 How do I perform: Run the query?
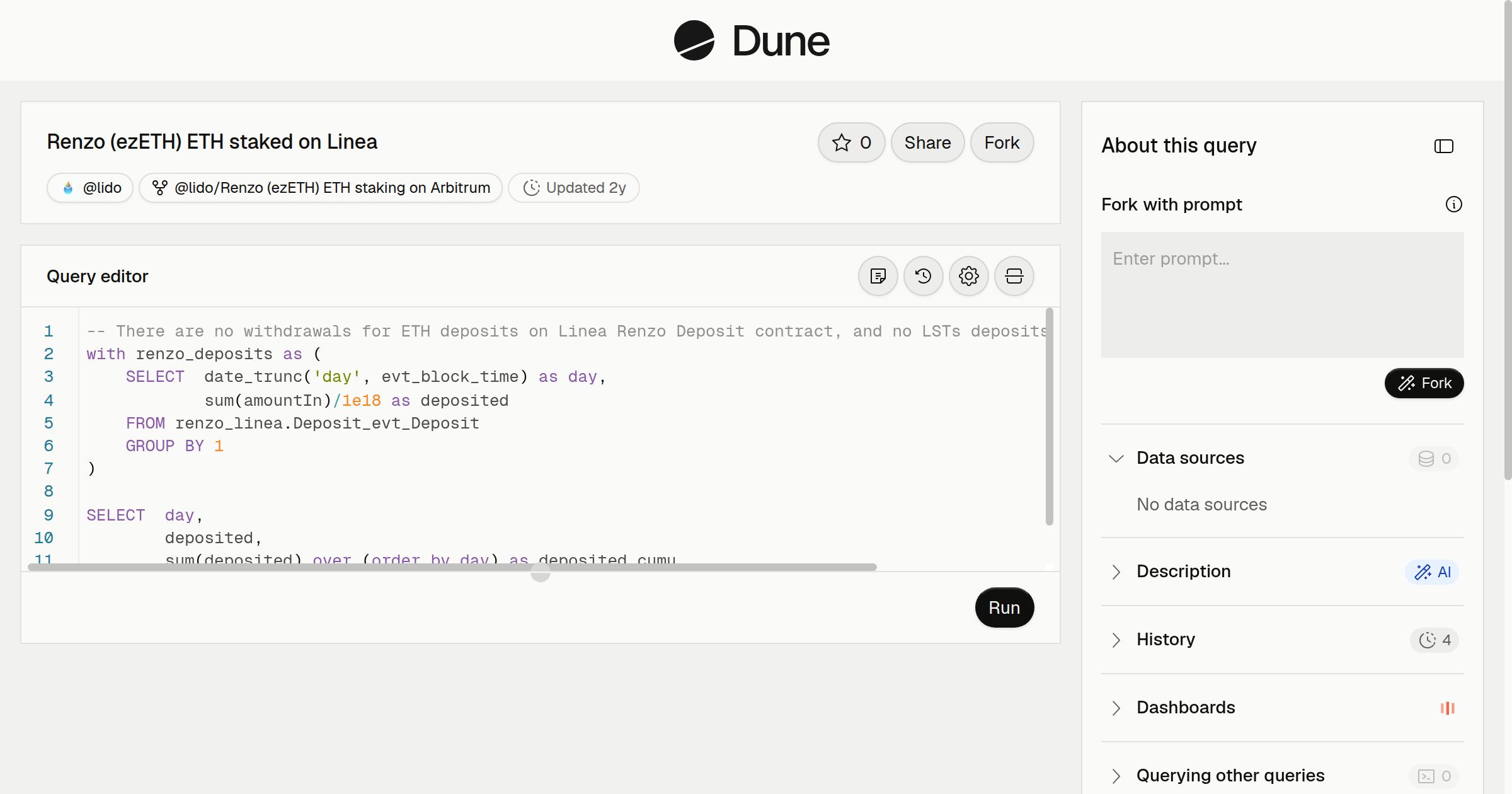(x=1004, y=607)
